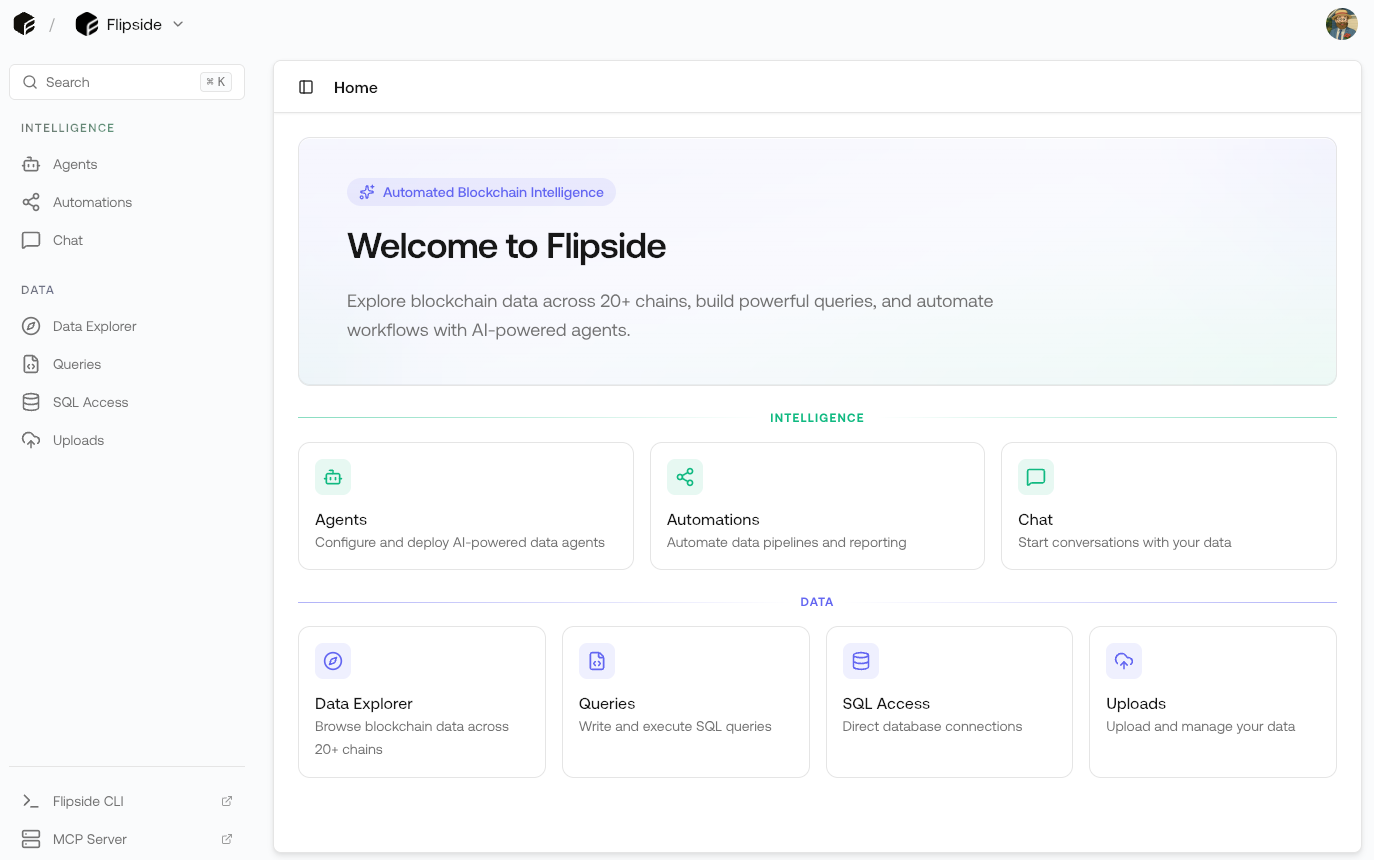Click the ⌘K shortcut badge in search
The width and height of the screenshot is (1374, 860).
pos(216,82)
